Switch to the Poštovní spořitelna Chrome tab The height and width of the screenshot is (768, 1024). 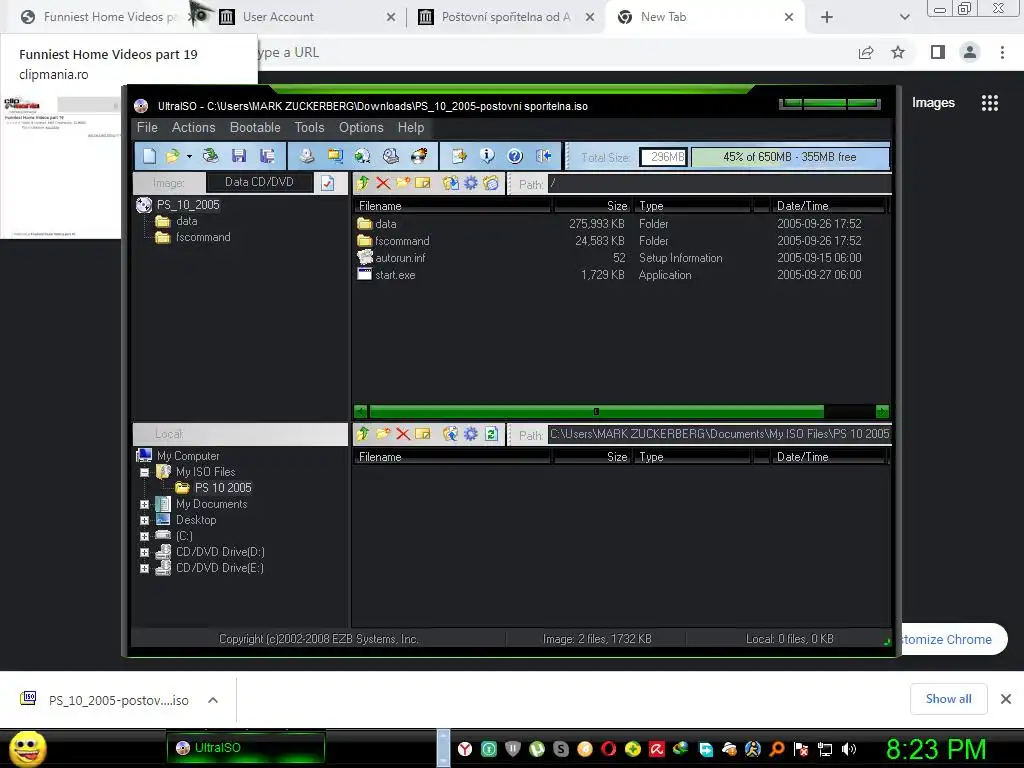point(506,17)
